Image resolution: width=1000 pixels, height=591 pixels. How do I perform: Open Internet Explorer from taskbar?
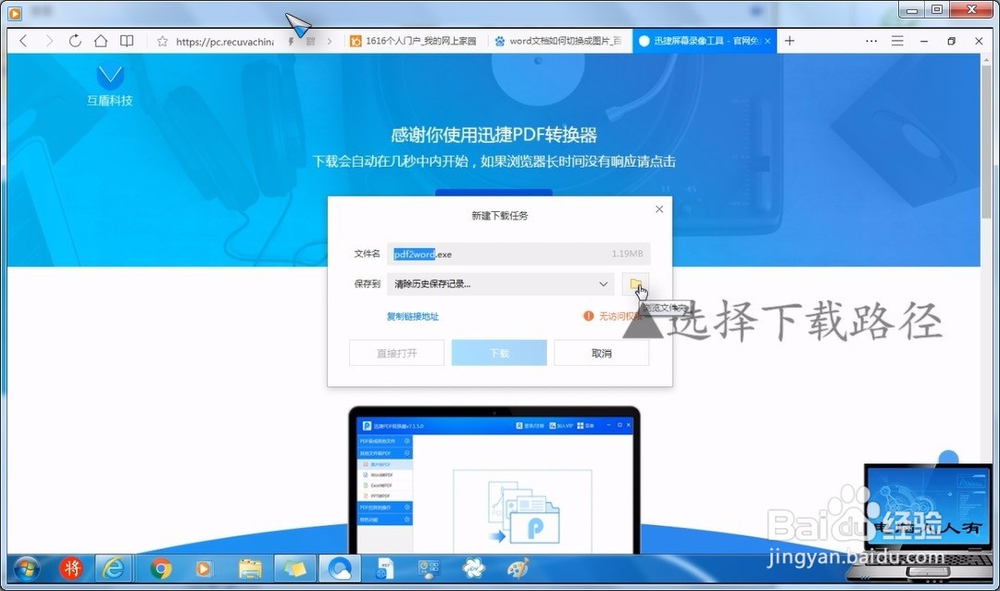pos(114,568)
